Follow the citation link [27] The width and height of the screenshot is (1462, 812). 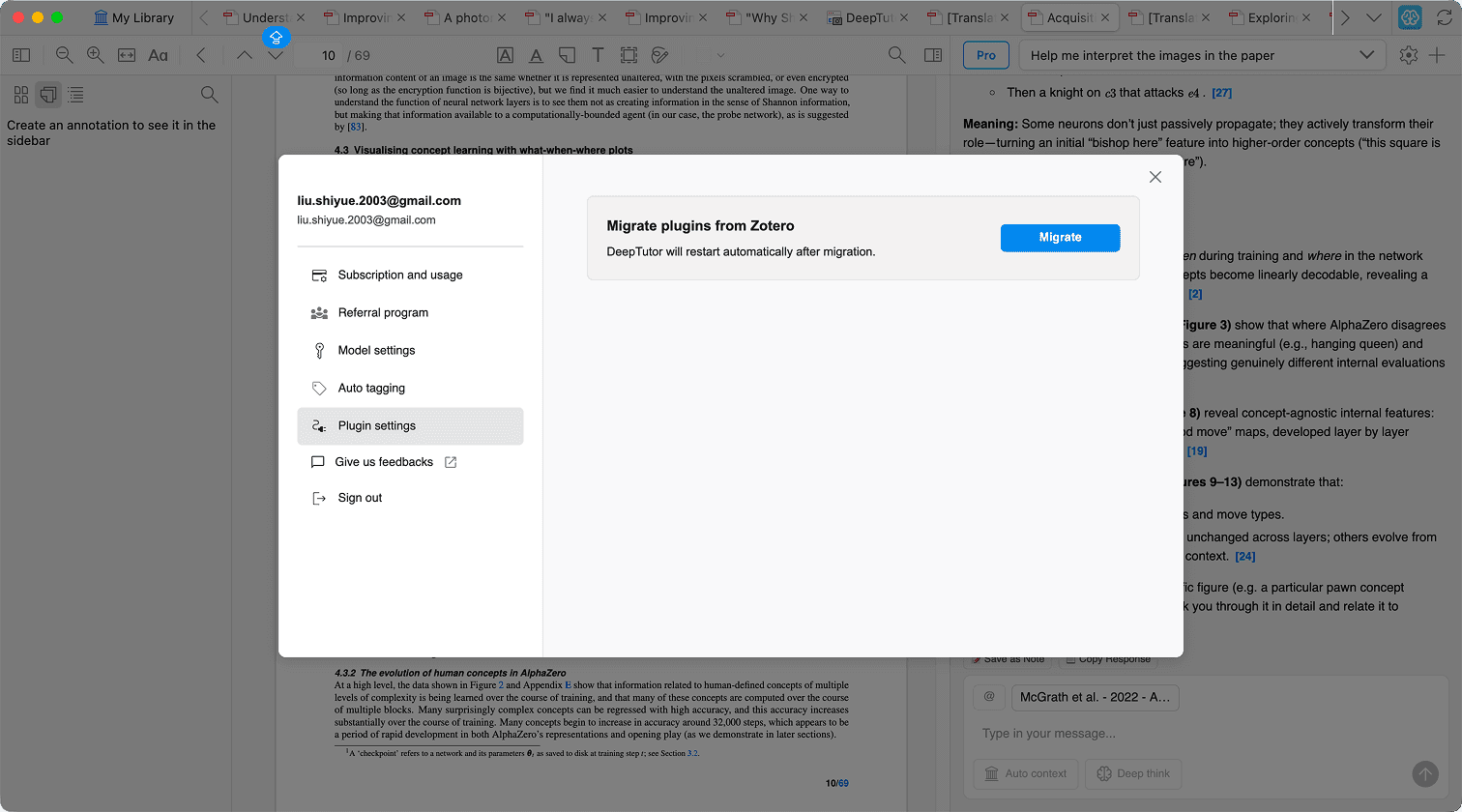point(1221,92)
